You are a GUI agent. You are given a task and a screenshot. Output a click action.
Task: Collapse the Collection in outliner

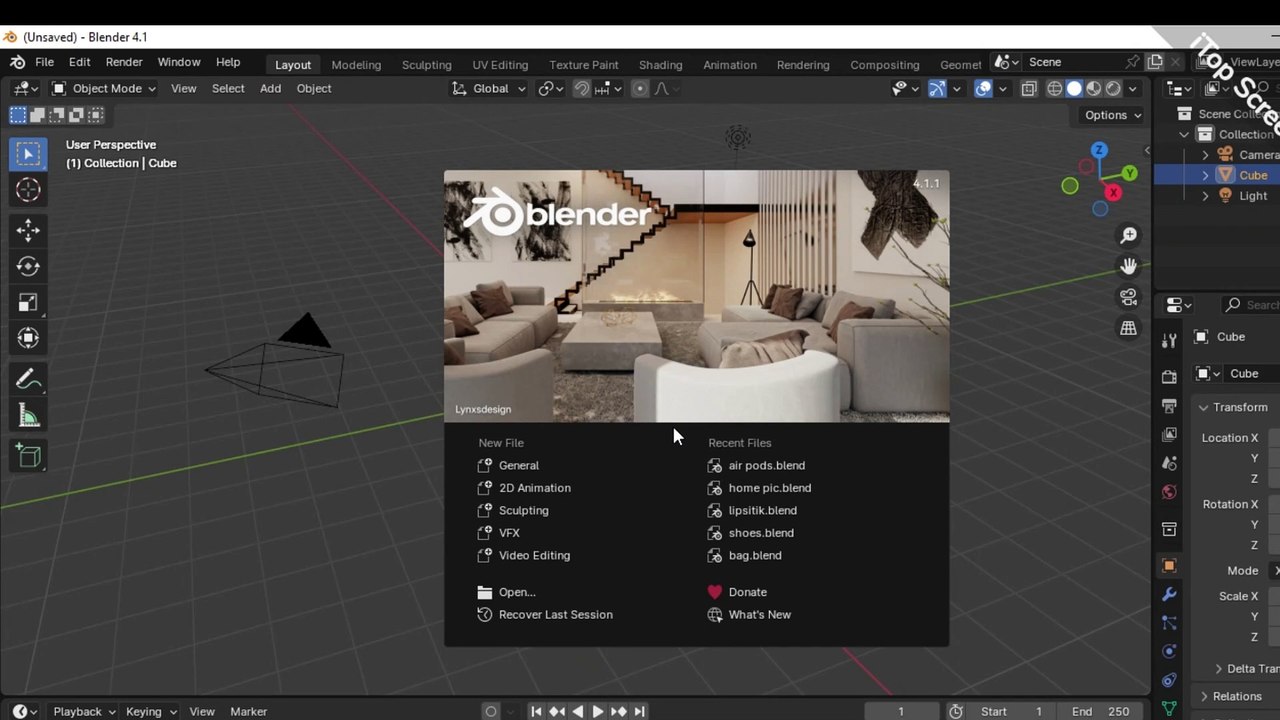click(x=1185, y=134)
